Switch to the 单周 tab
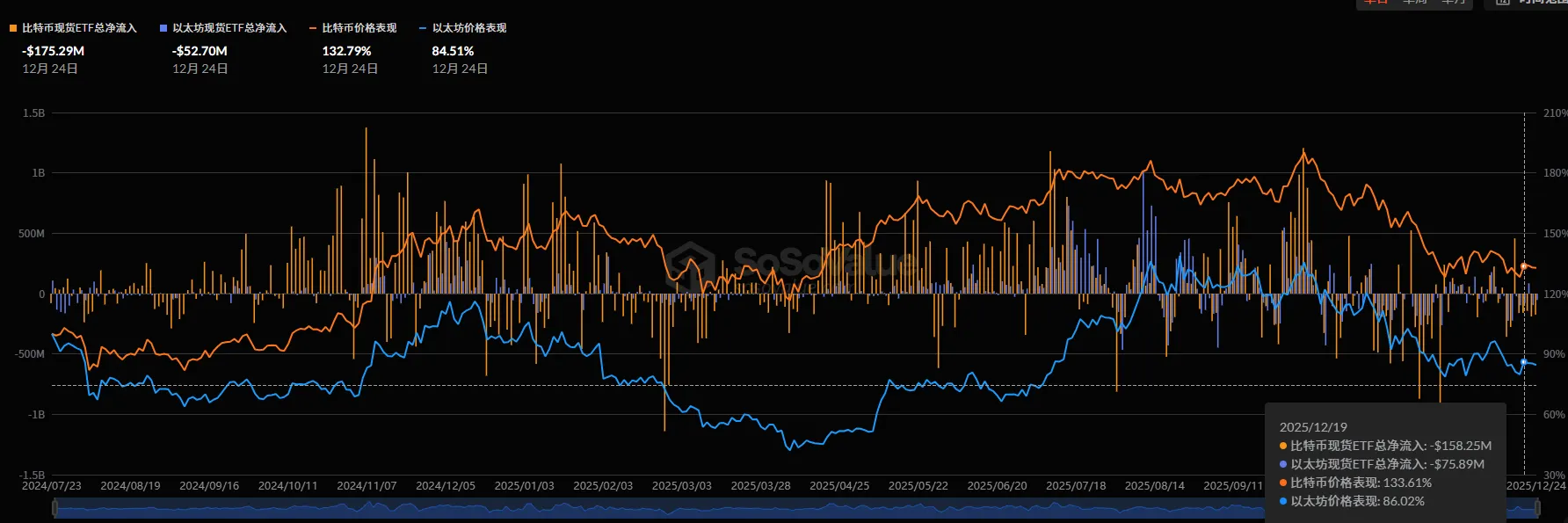 (1415, 3)
